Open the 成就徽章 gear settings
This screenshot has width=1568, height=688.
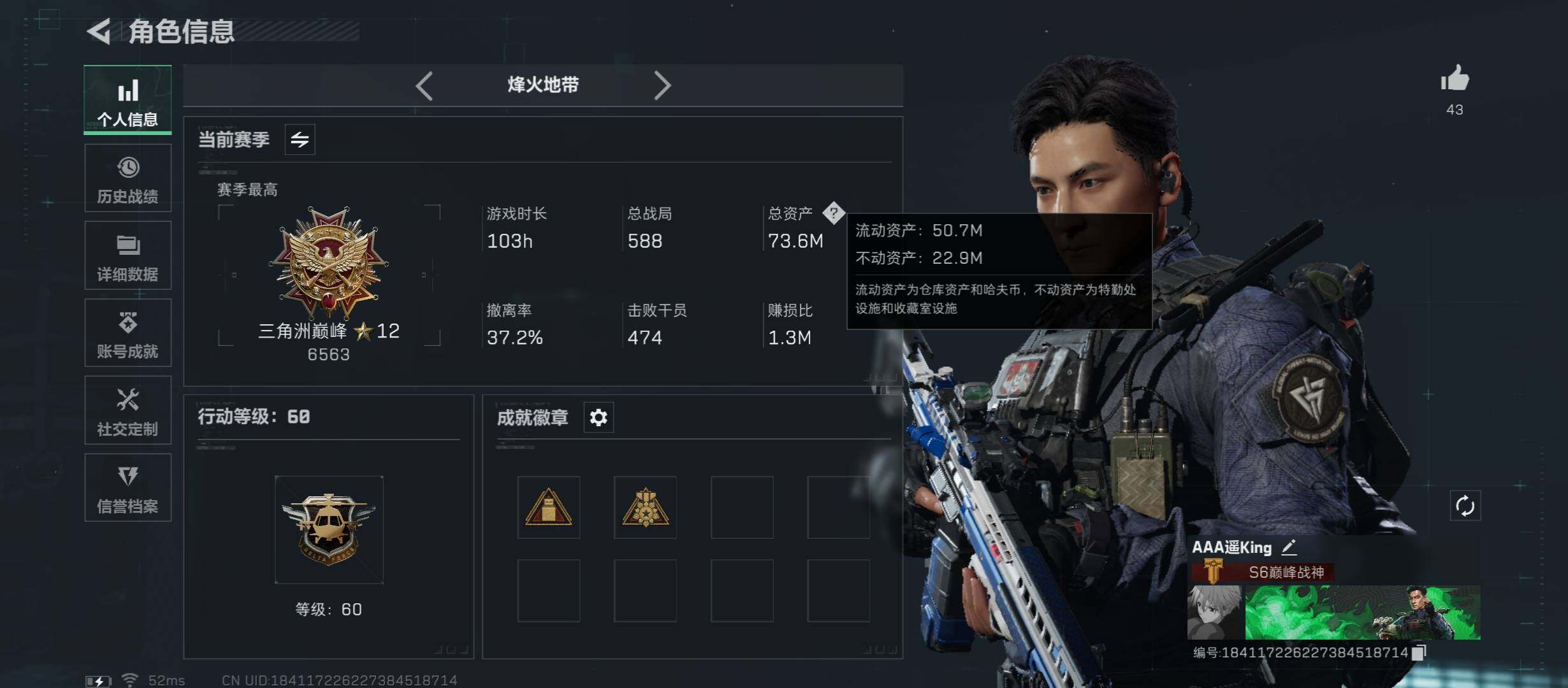click(599, 417)
